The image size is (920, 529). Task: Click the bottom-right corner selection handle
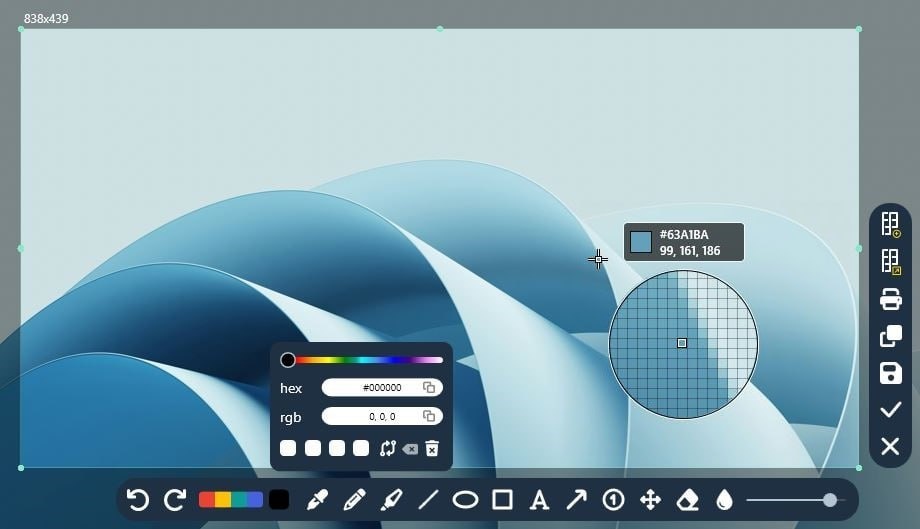point(859,468)
